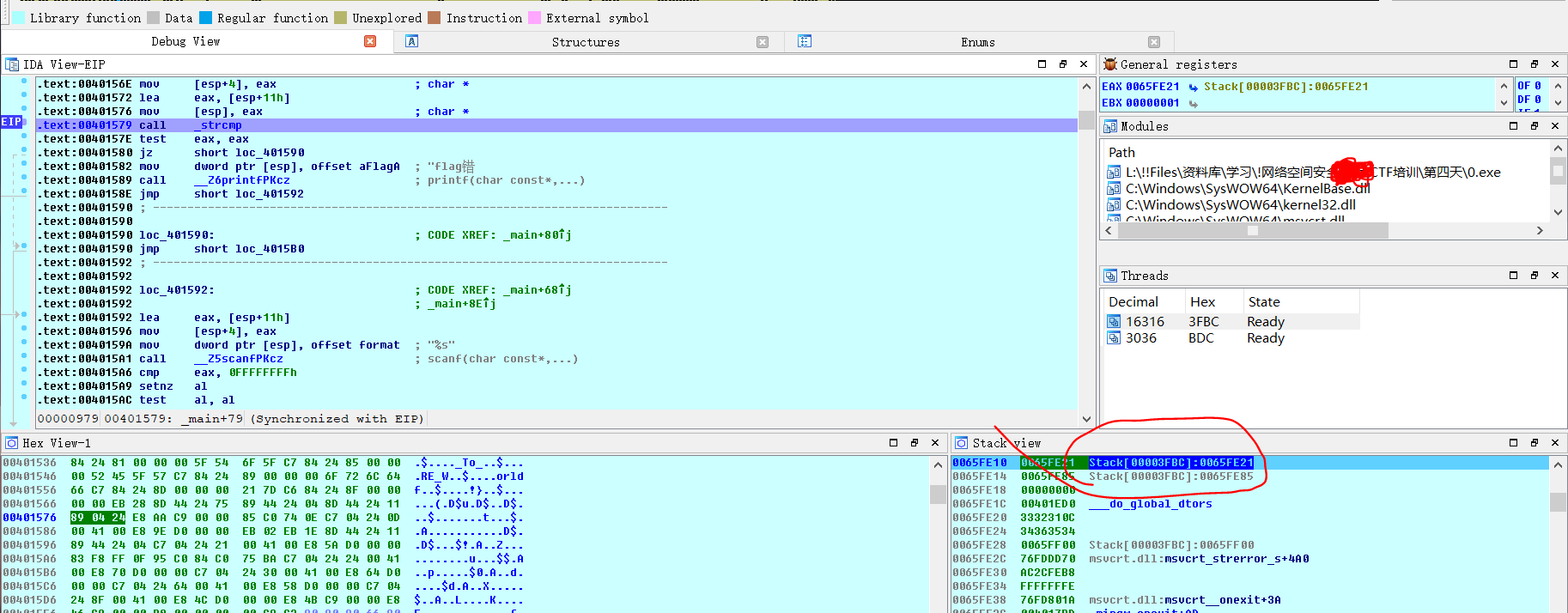The image size is (1568, 613).
Task: Click the thread 16316 icon
Action: 1114,322
